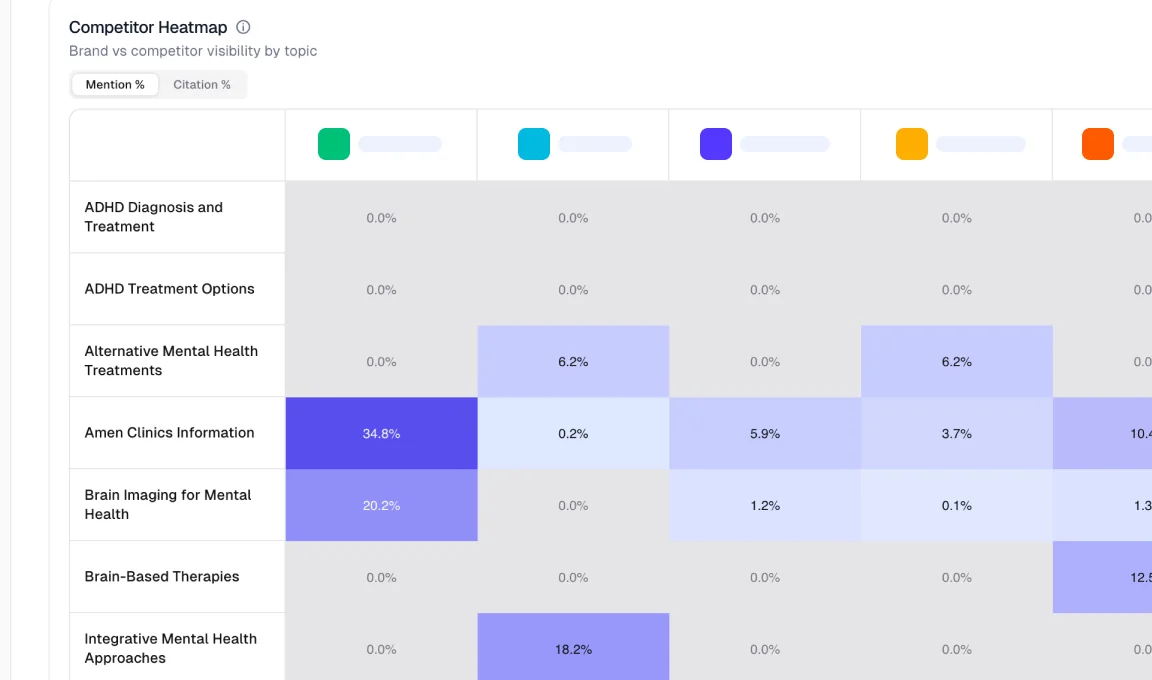Viewport: 1152px width, 680px height.
Task: Click the yellow competitor color chip
Action: click(911, 144)
